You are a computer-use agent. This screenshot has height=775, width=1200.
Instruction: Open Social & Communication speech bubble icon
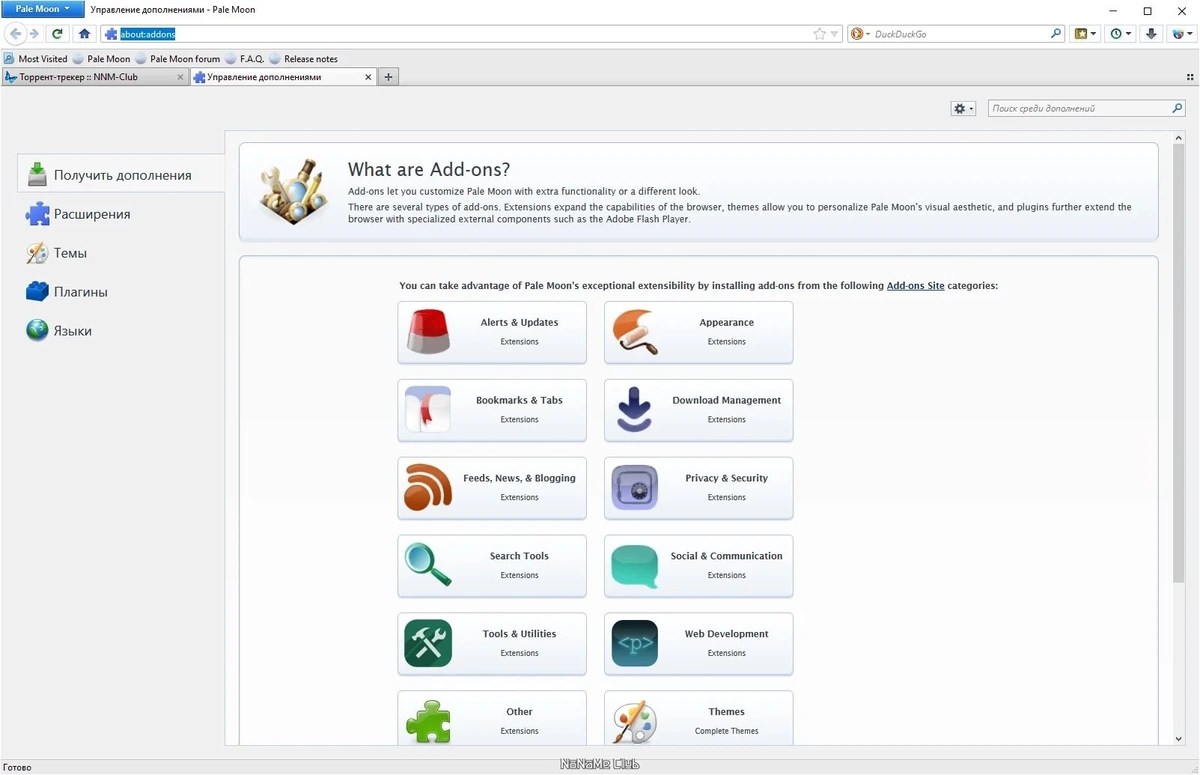click(635, 566)
